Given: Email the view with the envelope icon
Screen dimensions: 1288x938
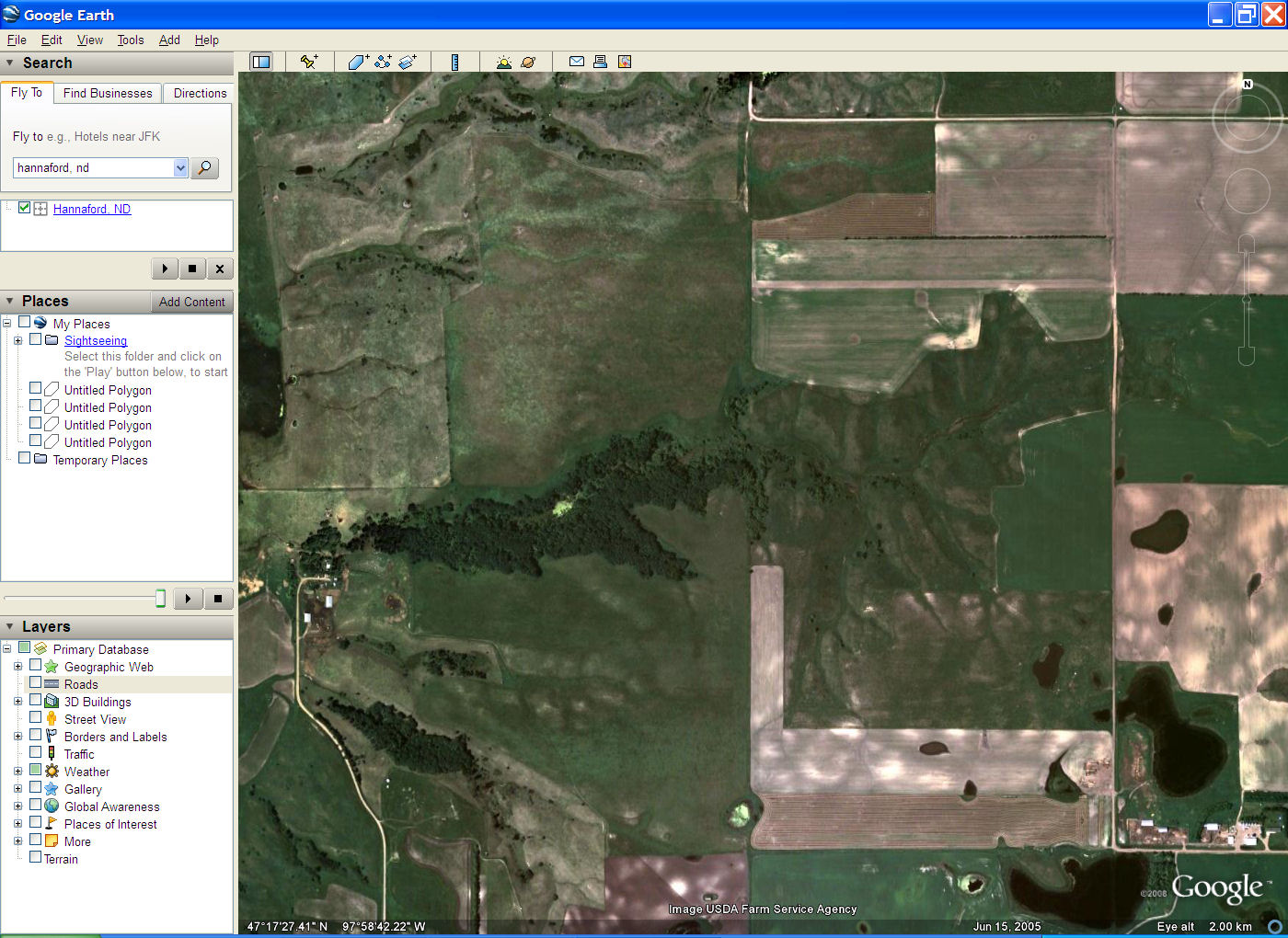Looking at the screenshot, I should 577,62.
